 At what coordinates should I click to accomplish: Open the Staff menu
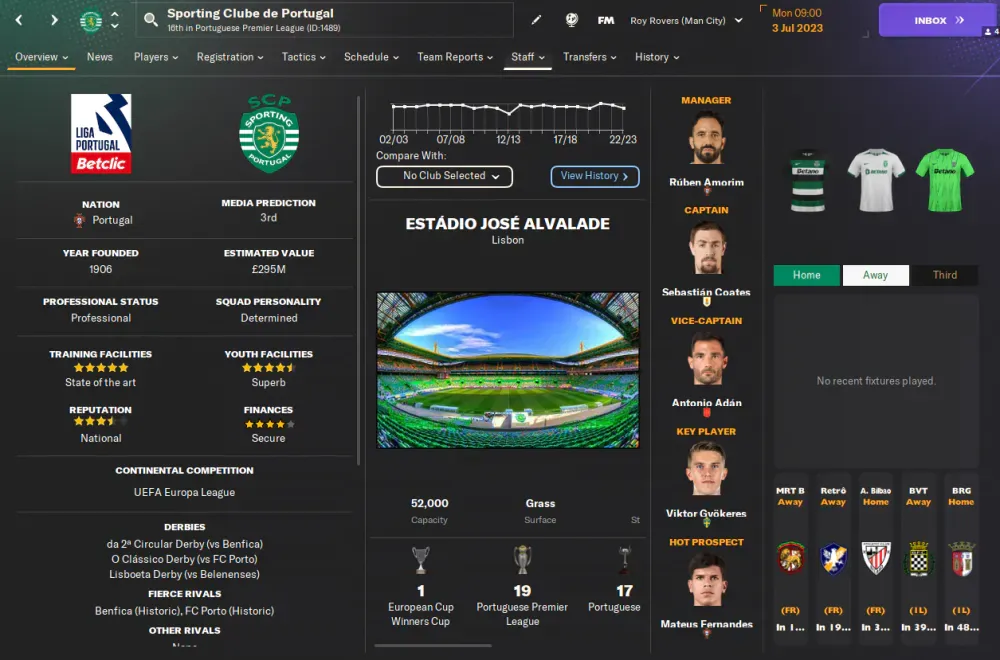[x=527, y=57]
